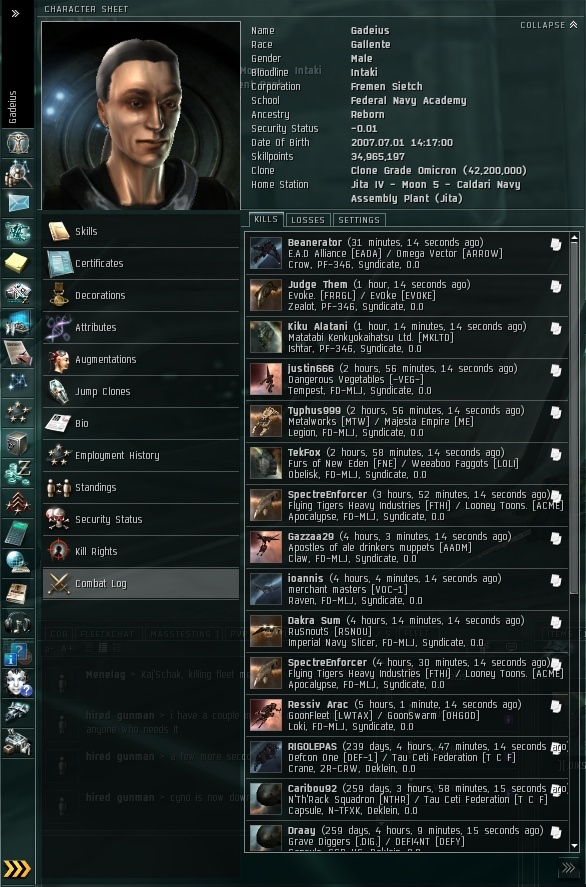Screen dimensions: 586x887
Task: Open the mail envelope icon in sidebar
Action: coord(18,202)
